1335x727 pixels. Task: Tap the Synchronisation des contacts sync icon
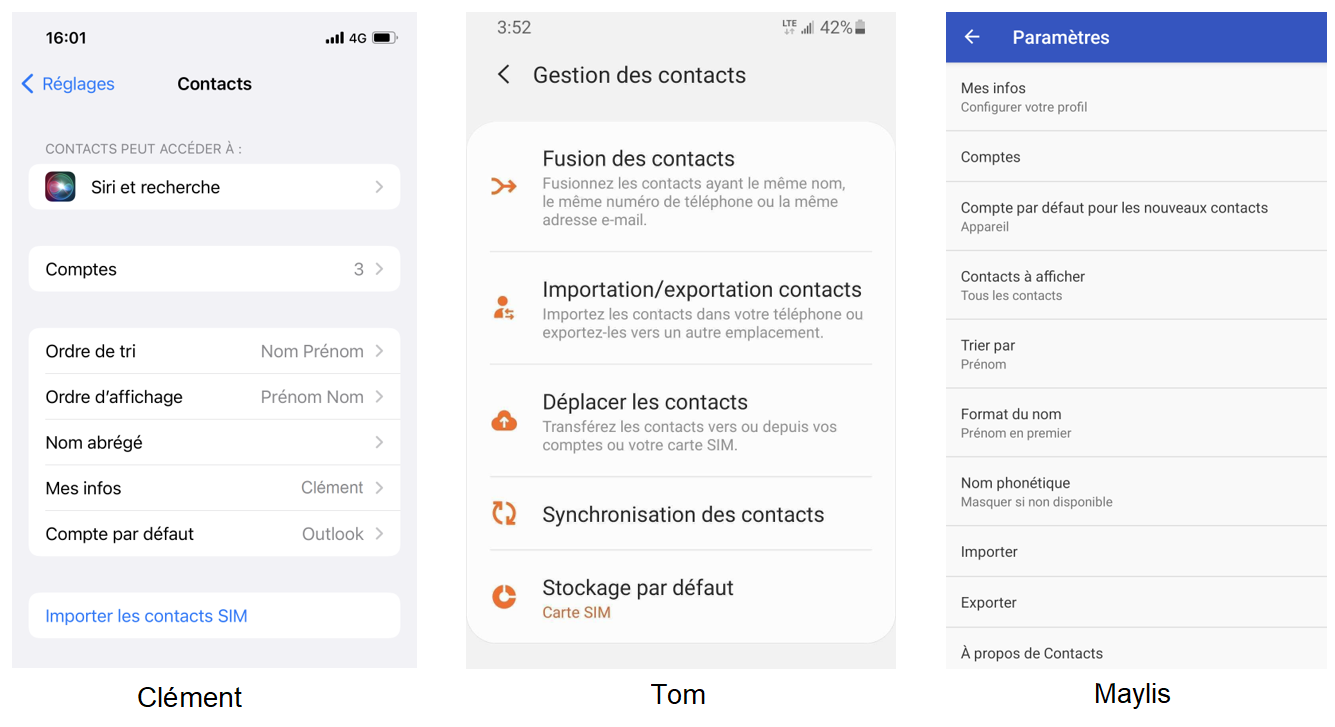[x=504, y=514]
